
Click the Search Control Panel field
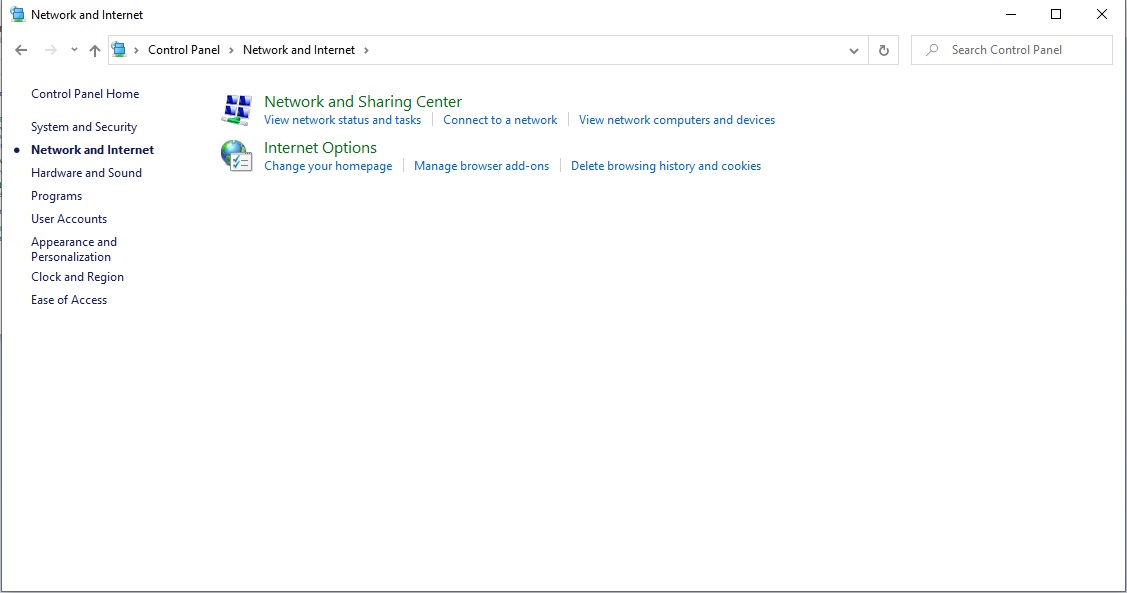1012,50
